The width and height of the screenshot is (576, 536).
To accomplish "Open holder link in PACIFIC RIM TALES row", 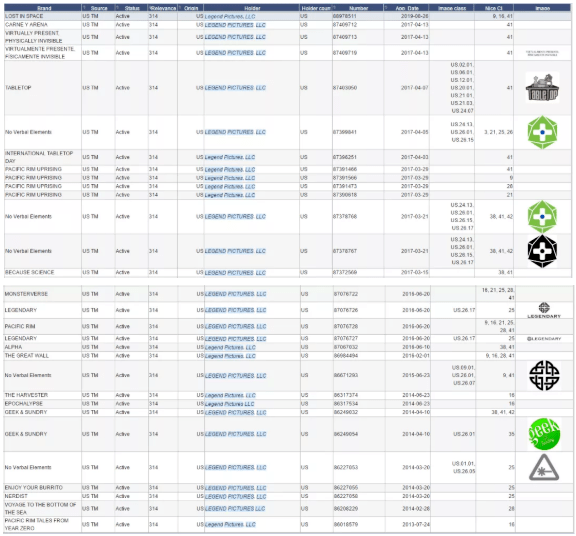I will (230, 525).
